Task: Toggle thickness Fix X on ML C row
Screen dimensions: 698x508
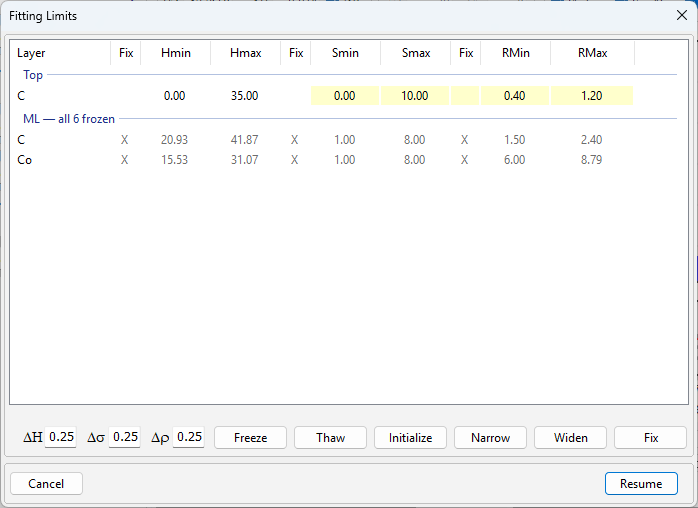Action: point(125,140)
